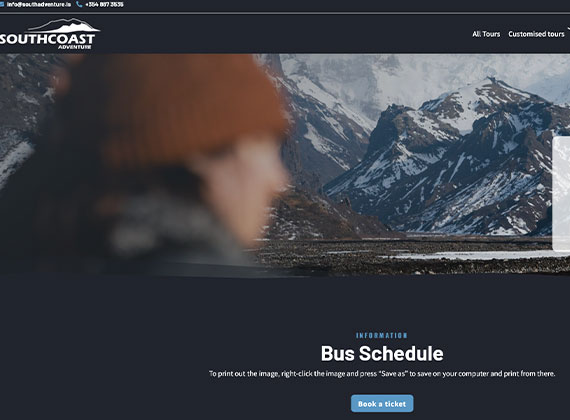Click the Book a ticket button
The image size is (570, 420).
(x=382, y=404)
